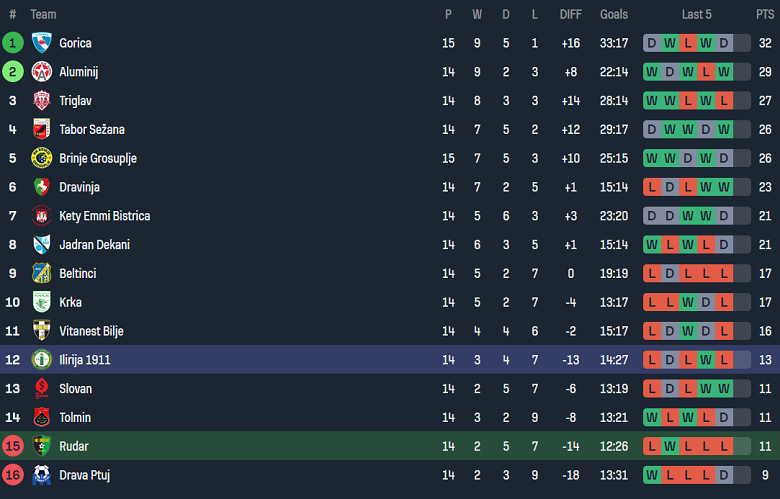
Task: Click the Gorica club crest icon
Action: tap(42, 43)
